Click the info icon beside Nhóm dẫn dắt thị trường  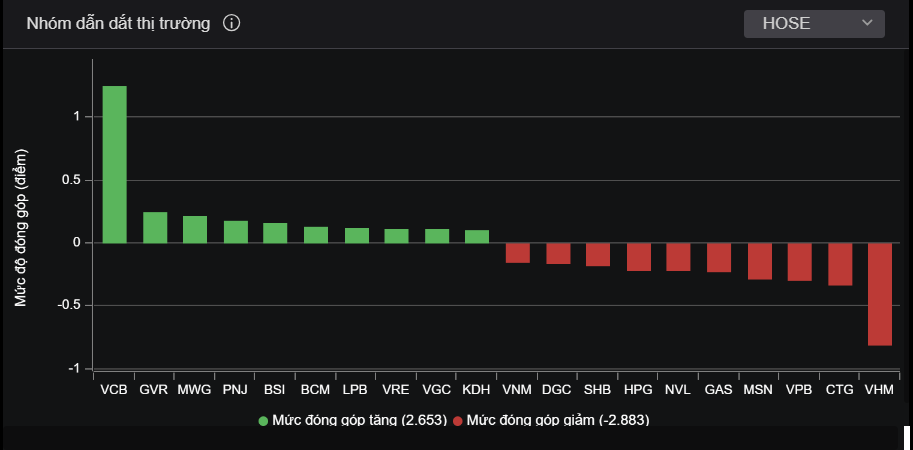tap(231, 24)
